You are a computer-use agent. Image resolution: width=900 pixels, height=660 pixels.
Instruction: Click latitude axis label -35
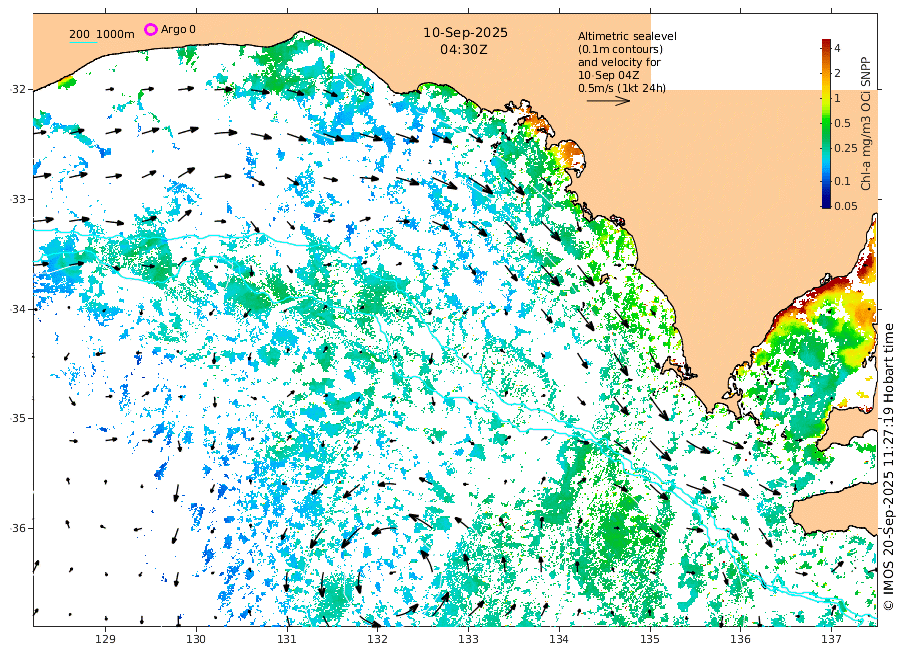pyautogui.click(x=17, y=418)
